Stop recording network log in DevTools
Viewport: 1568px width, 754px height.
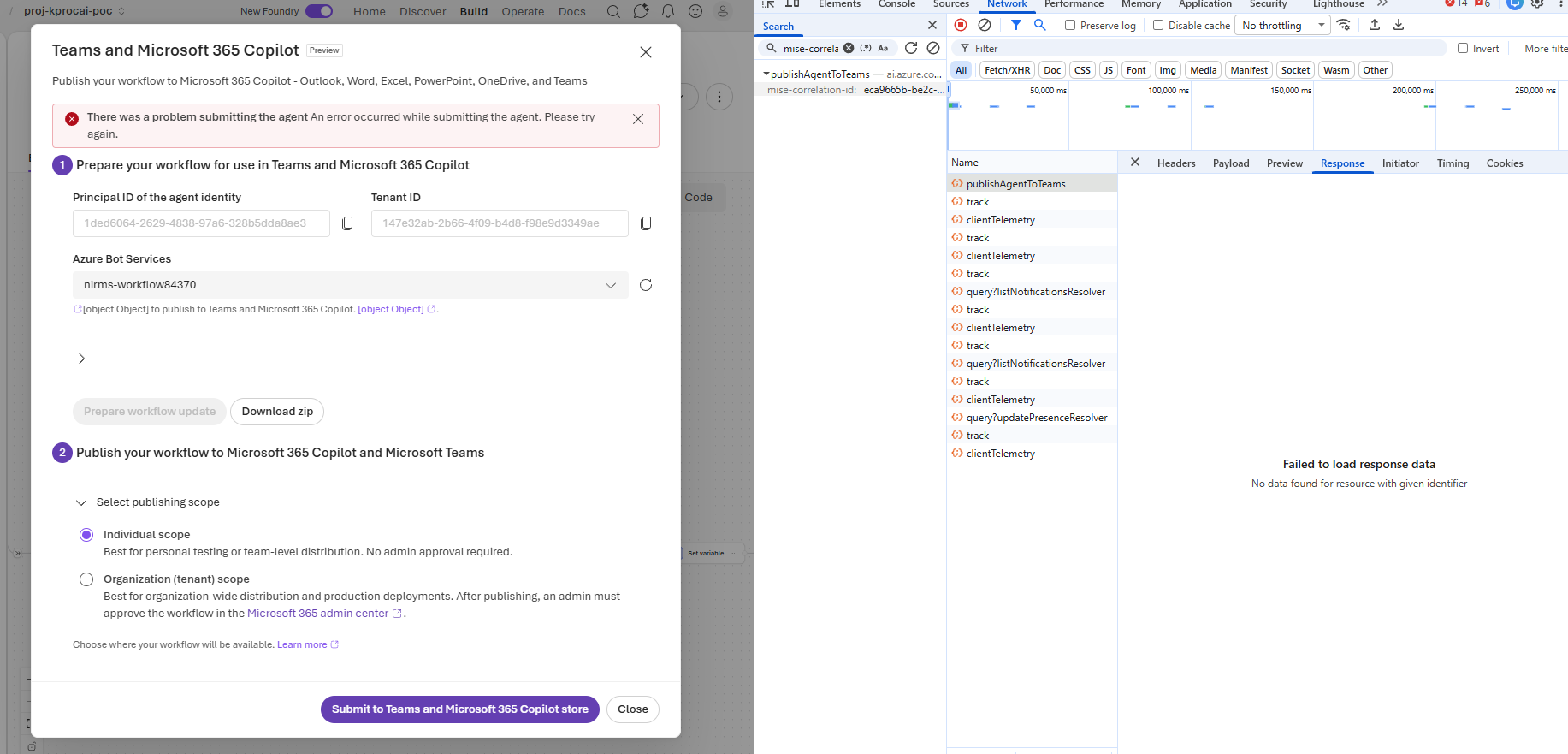pos(961,25)
